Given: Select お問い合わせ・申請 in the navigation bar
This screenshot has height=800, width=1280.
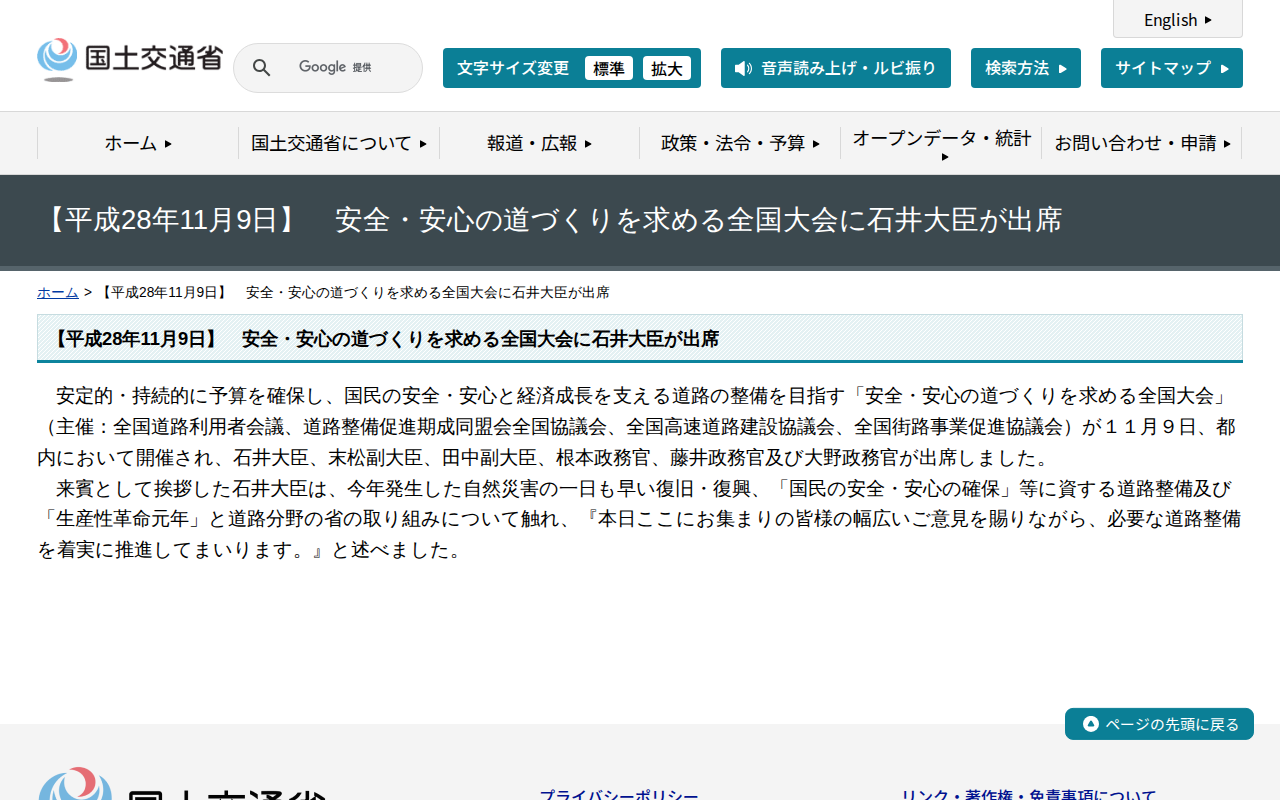Looking at the screenshot, I should pyautogui.click(x=1141, y=143).
